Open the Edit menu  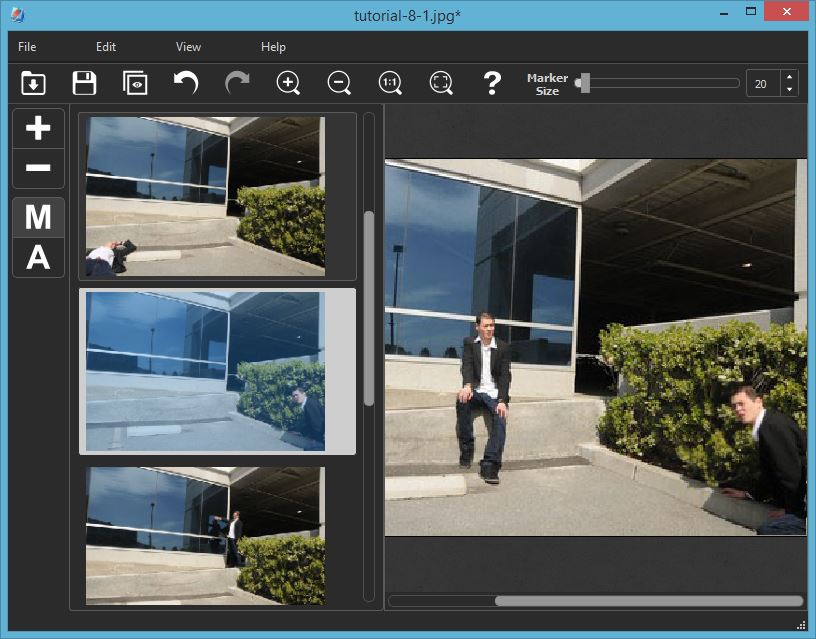click(105, 46)
